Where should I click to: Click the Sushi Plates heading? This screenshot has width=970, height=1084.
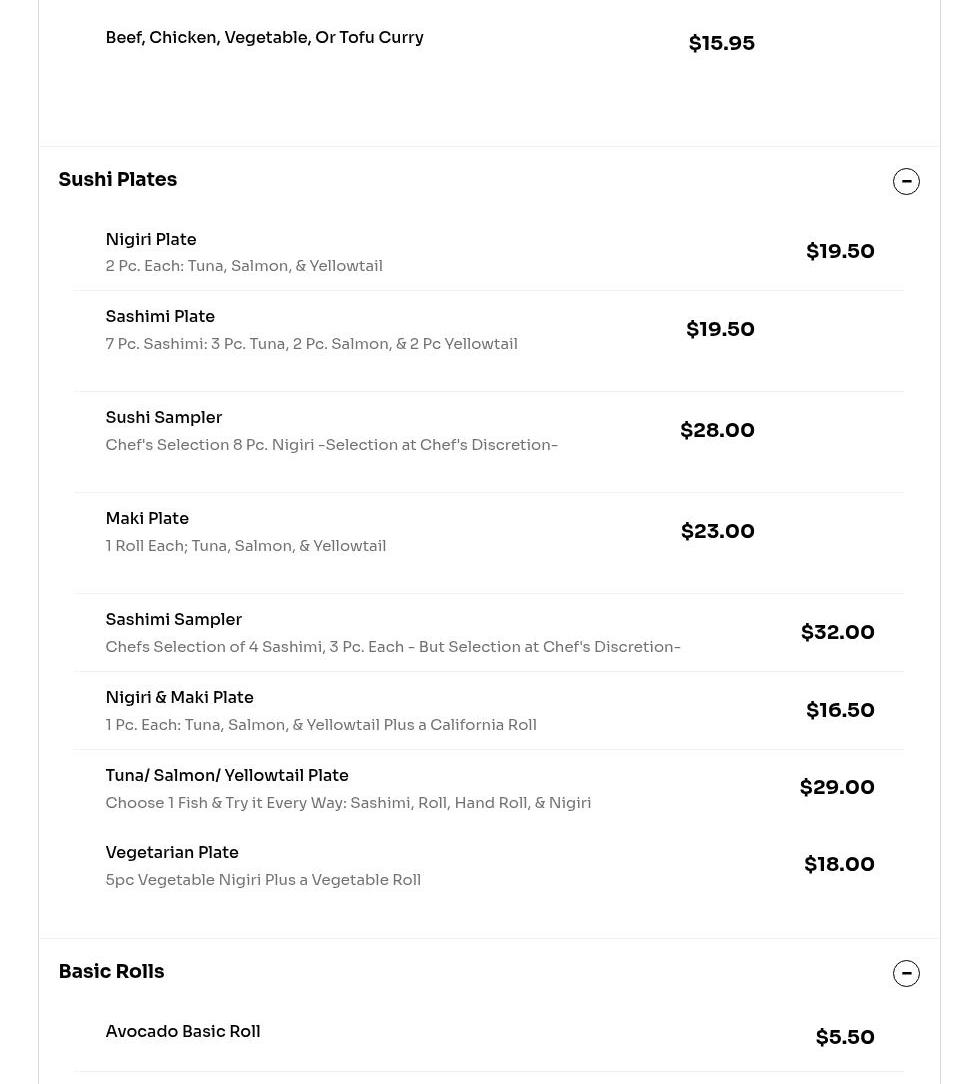(118, 180)
